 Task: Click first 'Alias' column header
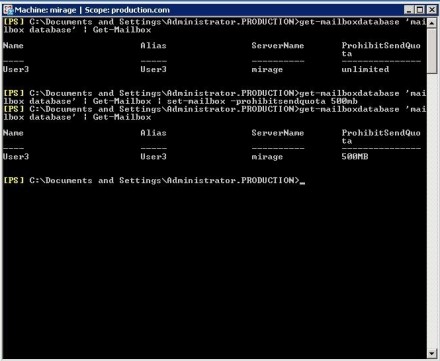(x=153, y=45)
